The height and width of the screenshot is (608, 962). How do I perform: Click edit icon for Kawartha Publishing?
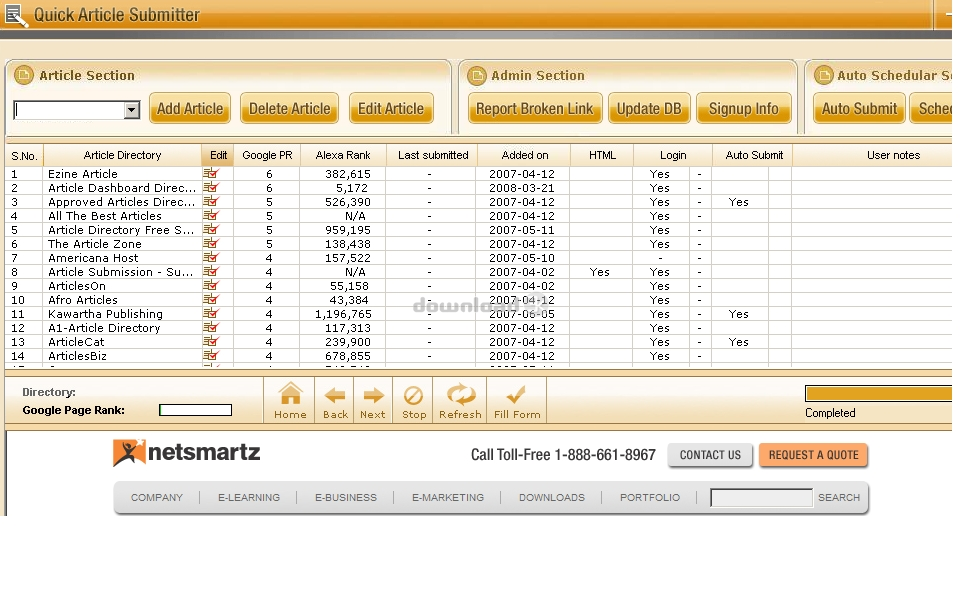[x=211, y=314]
